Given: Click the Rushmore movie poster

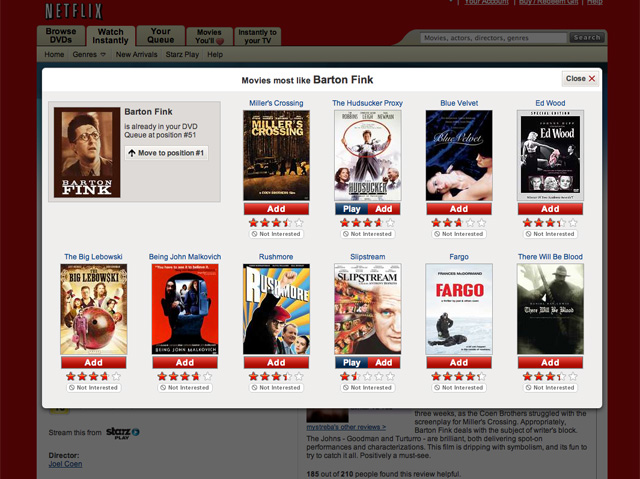Looking at the screenshot, I should point(276,309).
